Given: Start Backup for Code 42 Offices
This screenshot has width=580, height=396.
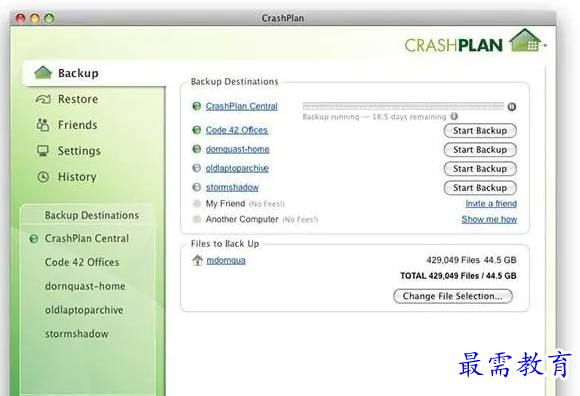Looking at the screenshot, I should (x=480, y=131).
